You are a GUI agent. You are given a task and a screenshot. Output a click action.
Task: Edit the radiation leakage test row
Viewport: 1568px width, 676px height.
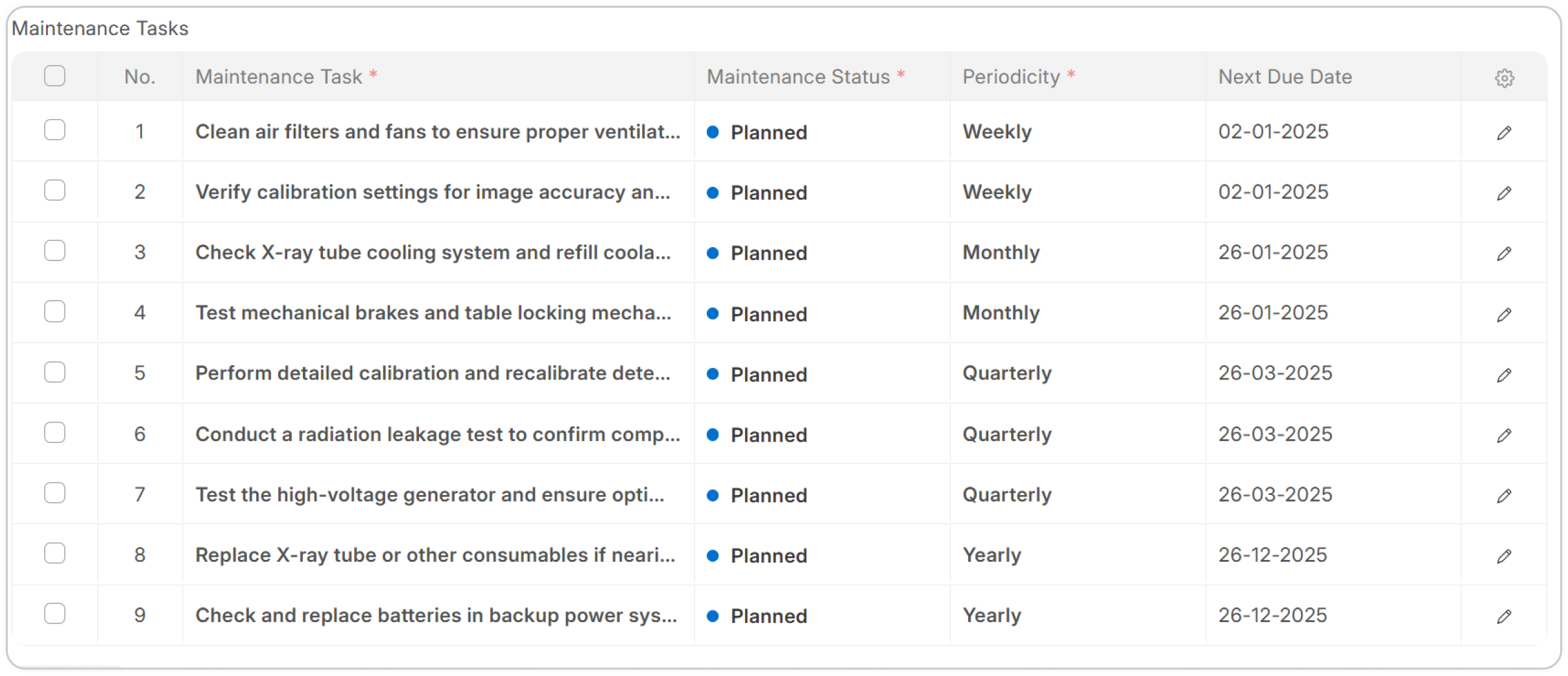click(1504, 435)
